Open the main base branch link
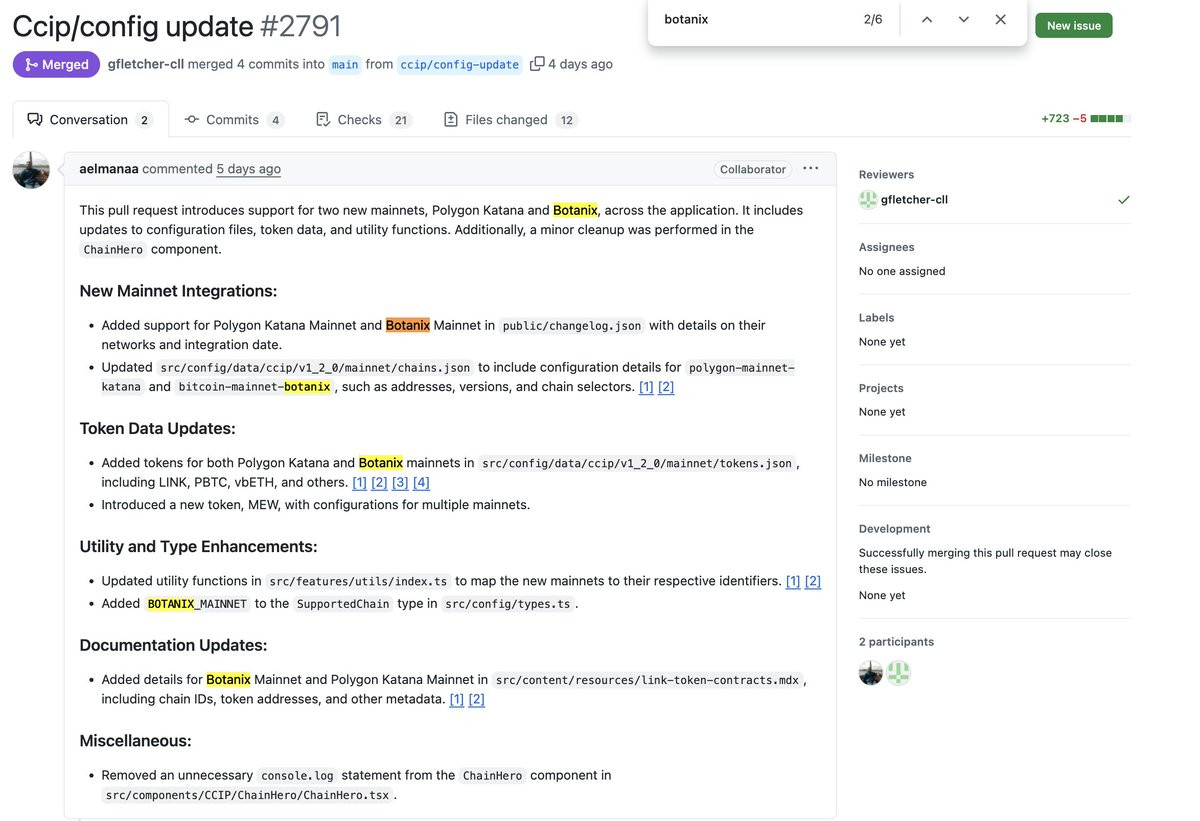 (345, 64)
